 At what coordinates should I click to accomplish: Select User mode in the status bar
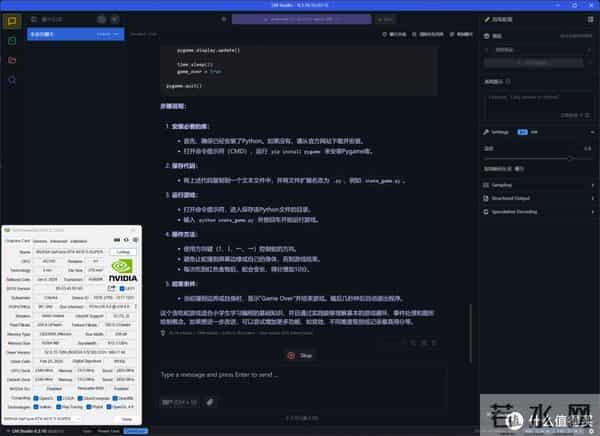[87, 431]
